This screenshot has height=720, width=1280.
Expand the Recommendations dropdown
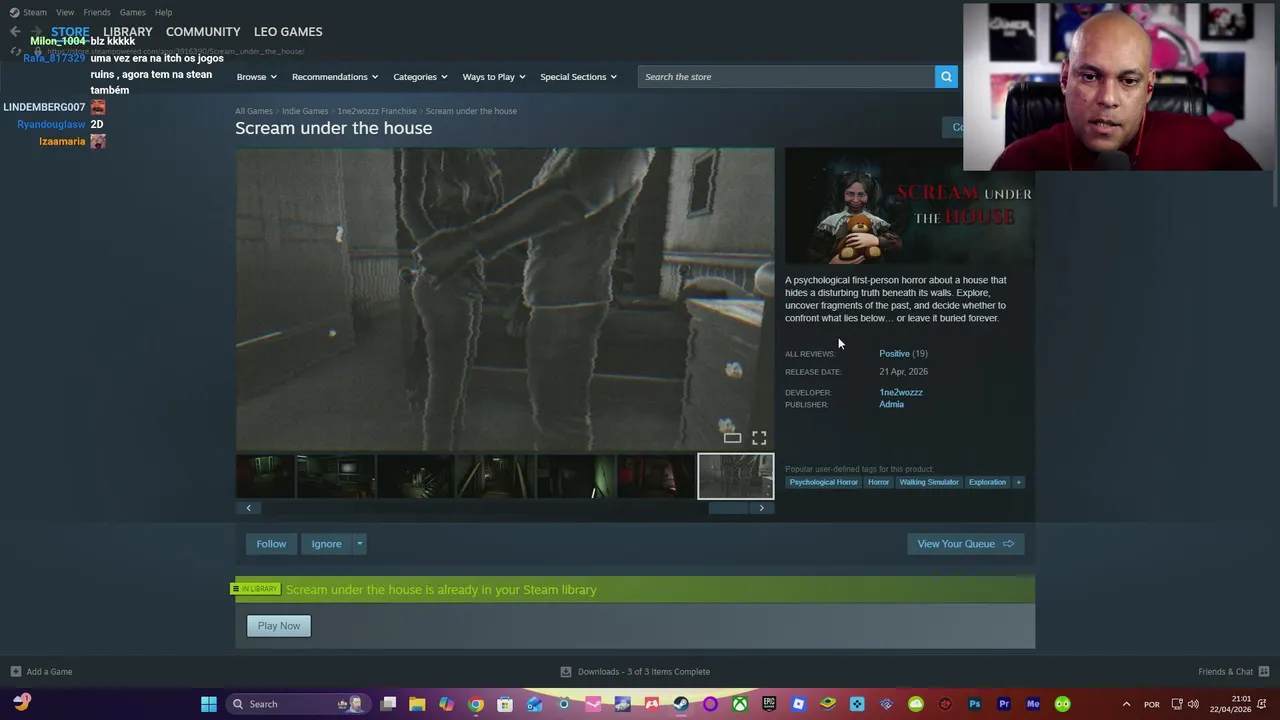(335, 77)
